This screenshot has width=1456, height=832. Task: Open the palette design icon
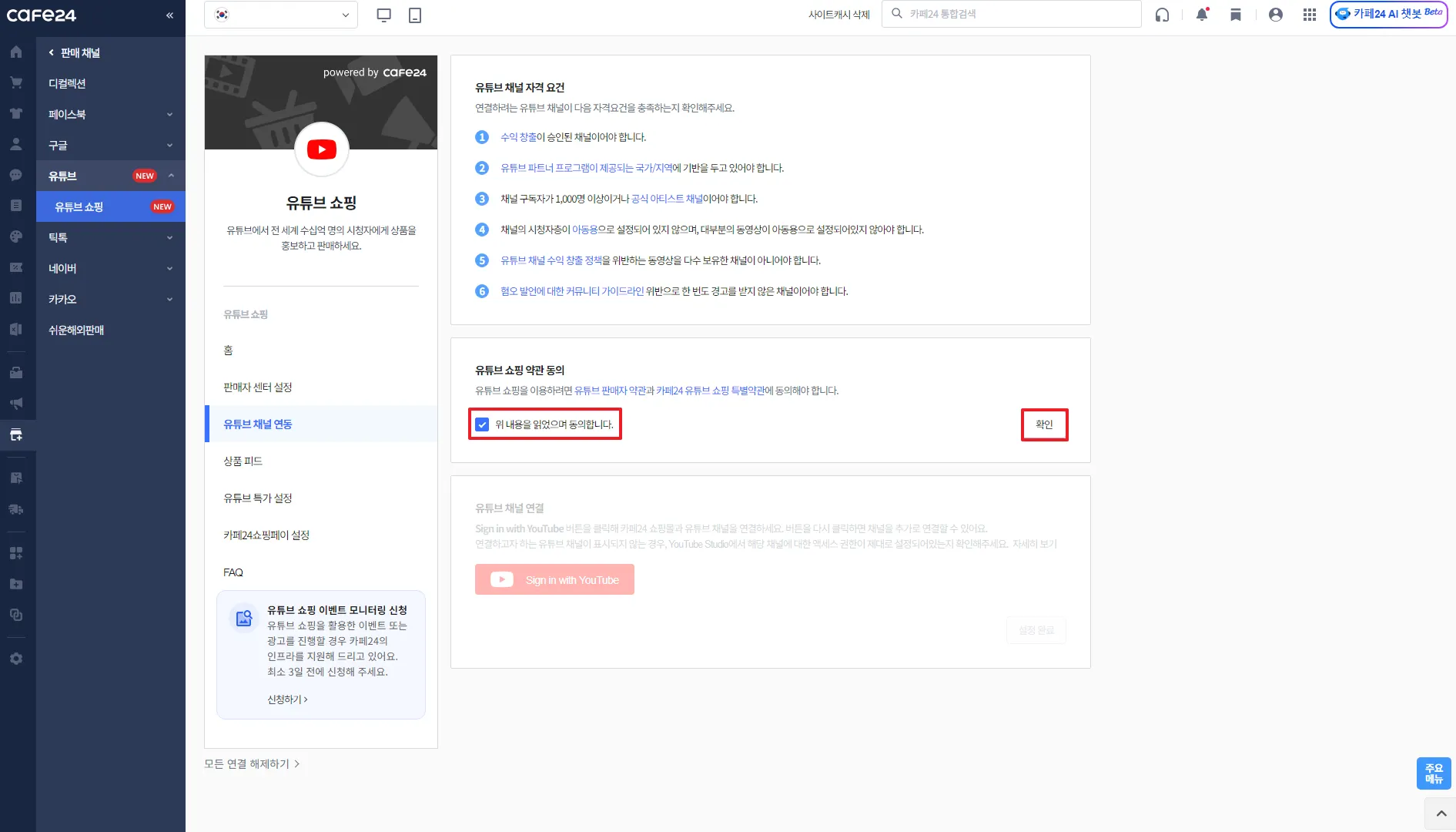point(16,237)
